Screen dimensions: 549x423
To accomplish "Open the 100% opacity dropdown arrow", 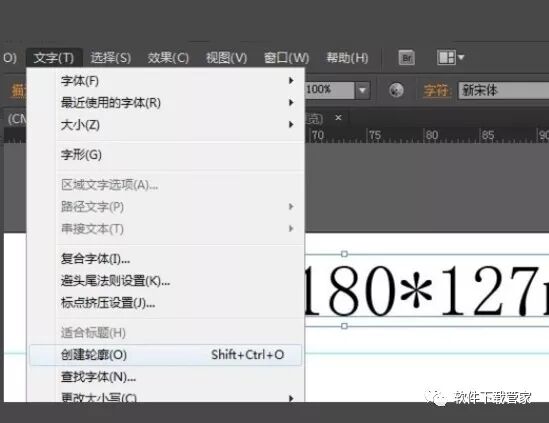I will (x=362, y=90).
